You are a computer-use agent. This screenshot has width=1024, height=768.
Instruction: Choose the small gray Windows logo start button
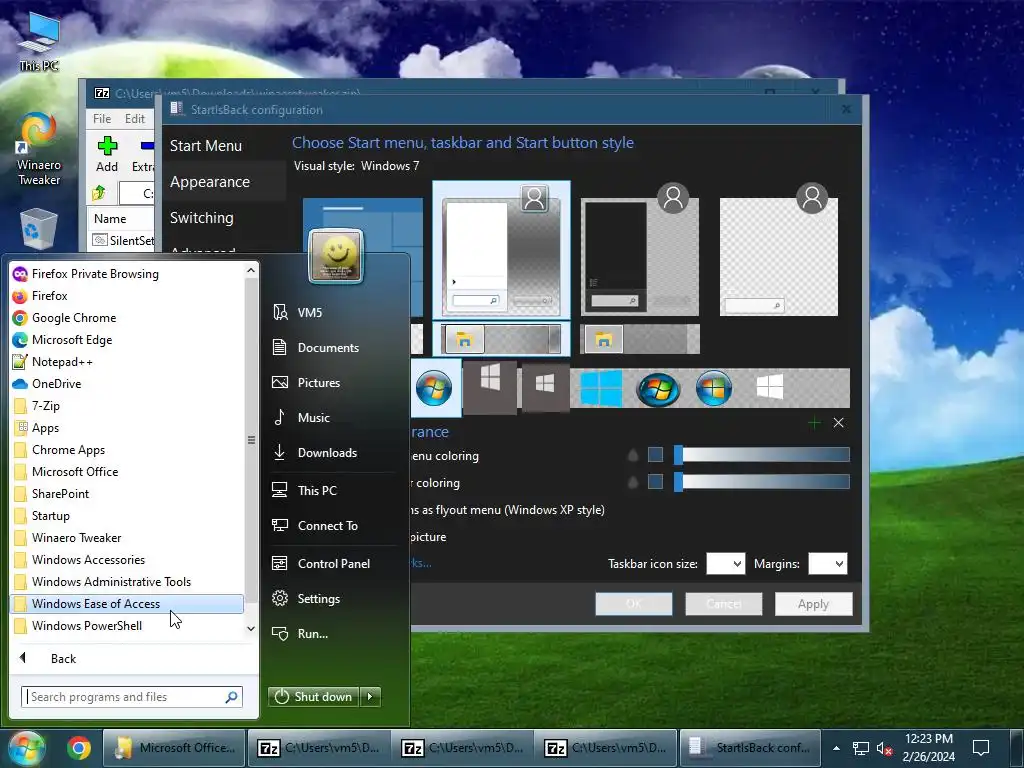point(545,388)
